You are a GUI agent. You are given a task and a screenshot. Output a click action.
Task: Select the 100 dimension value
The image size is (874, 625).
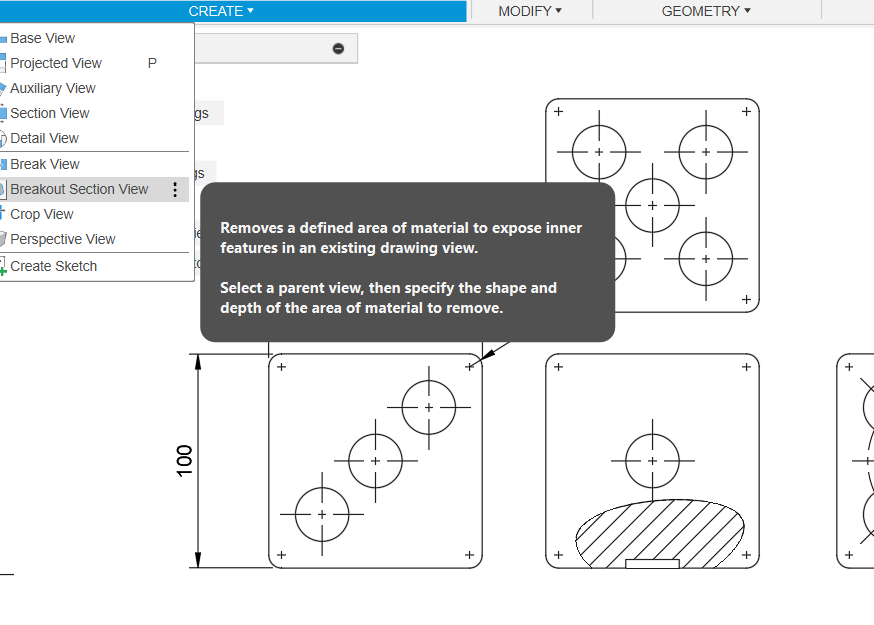[185, 460]
